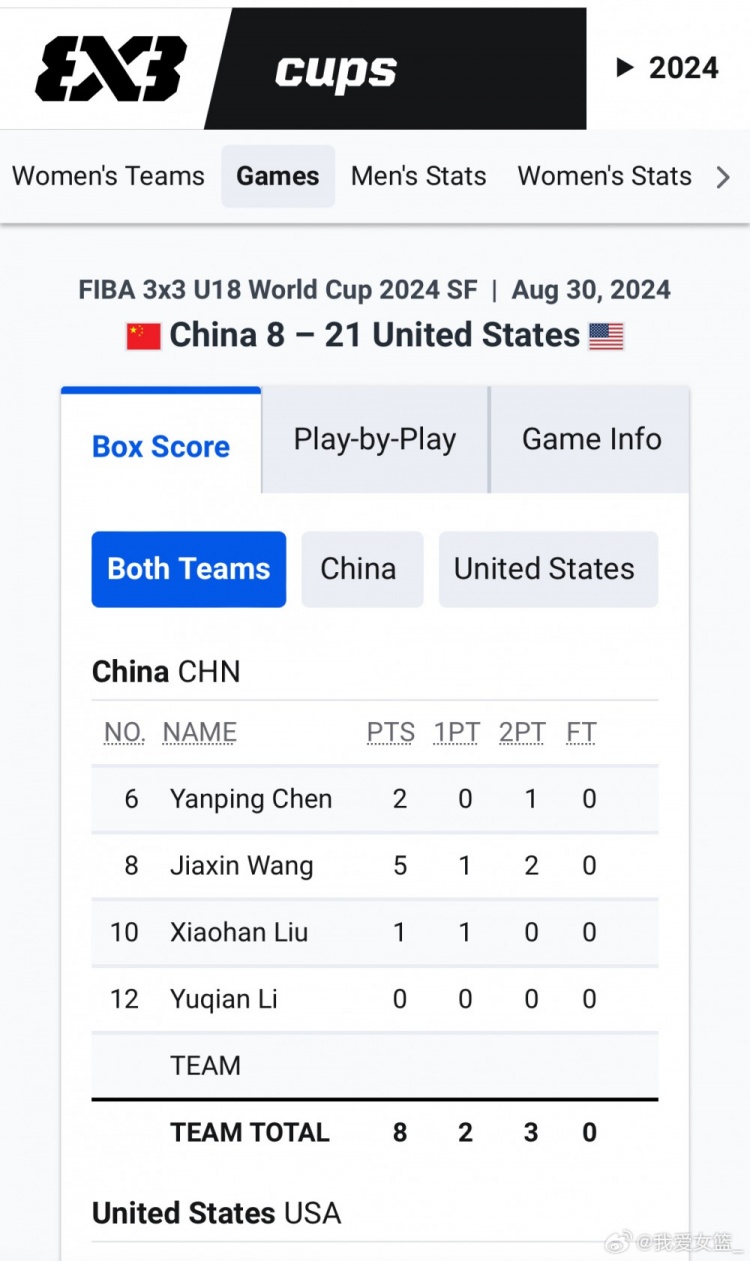This screenshot has height=1261, width=750.
Task: Expand more navigation tabs with right chevron
Action: click(723, 177)
